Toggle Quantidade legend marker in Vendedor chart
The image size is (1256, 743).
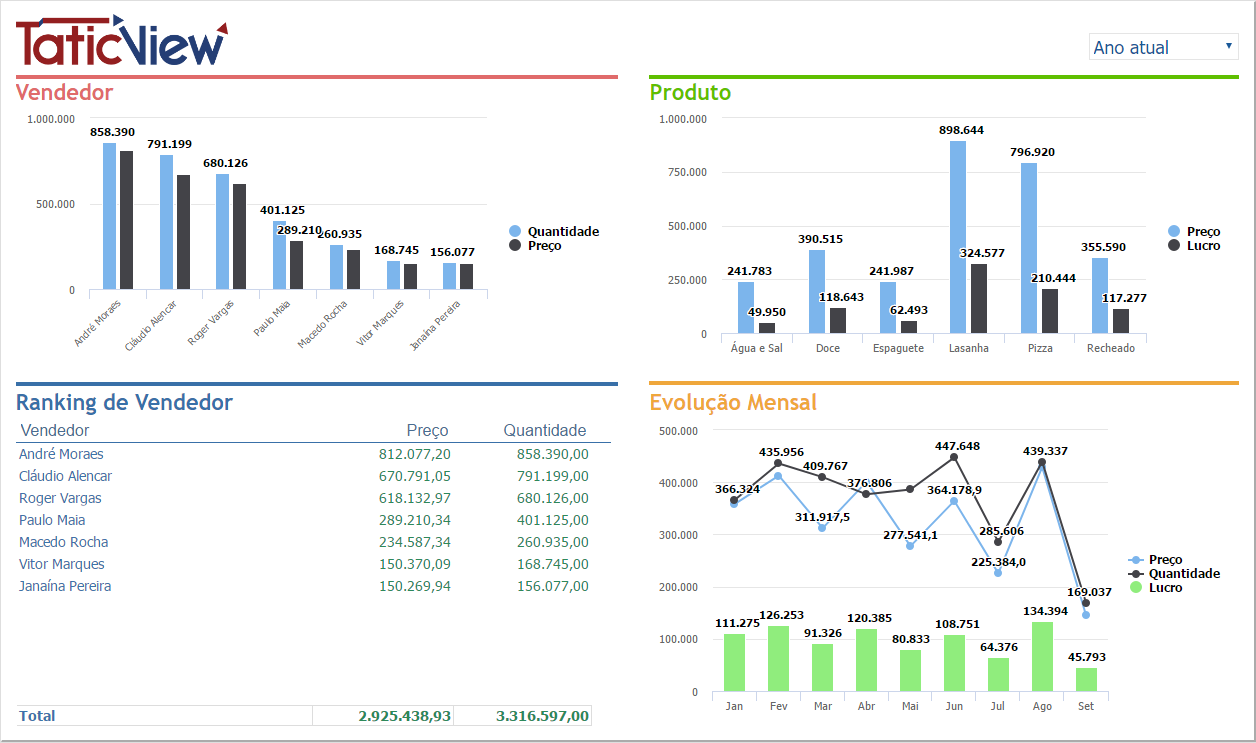coord(516,232)
